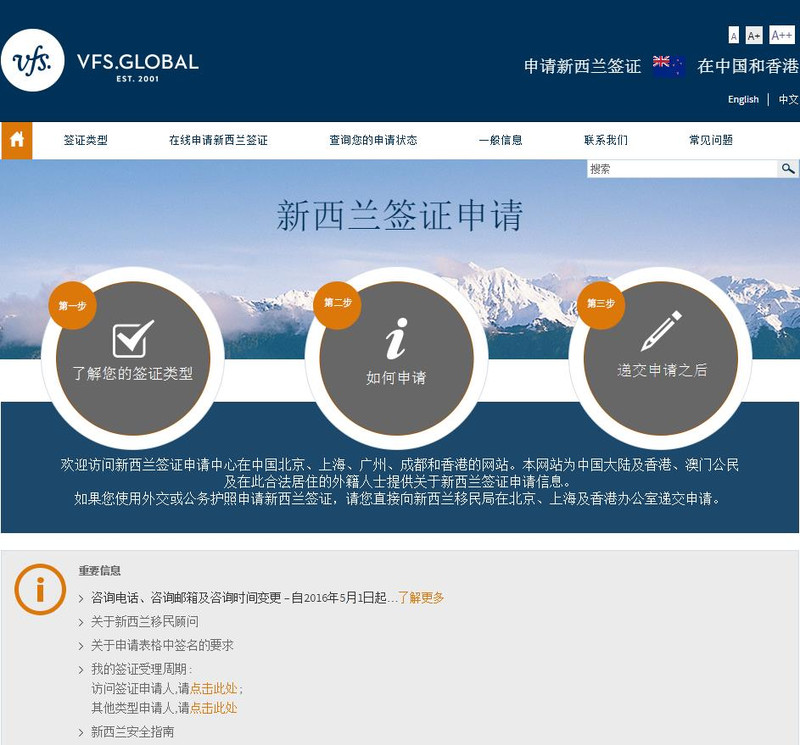The height and width of the screenshot is (745, 800).
Task: Click the 了解更多 link
Action: point(421,598)
